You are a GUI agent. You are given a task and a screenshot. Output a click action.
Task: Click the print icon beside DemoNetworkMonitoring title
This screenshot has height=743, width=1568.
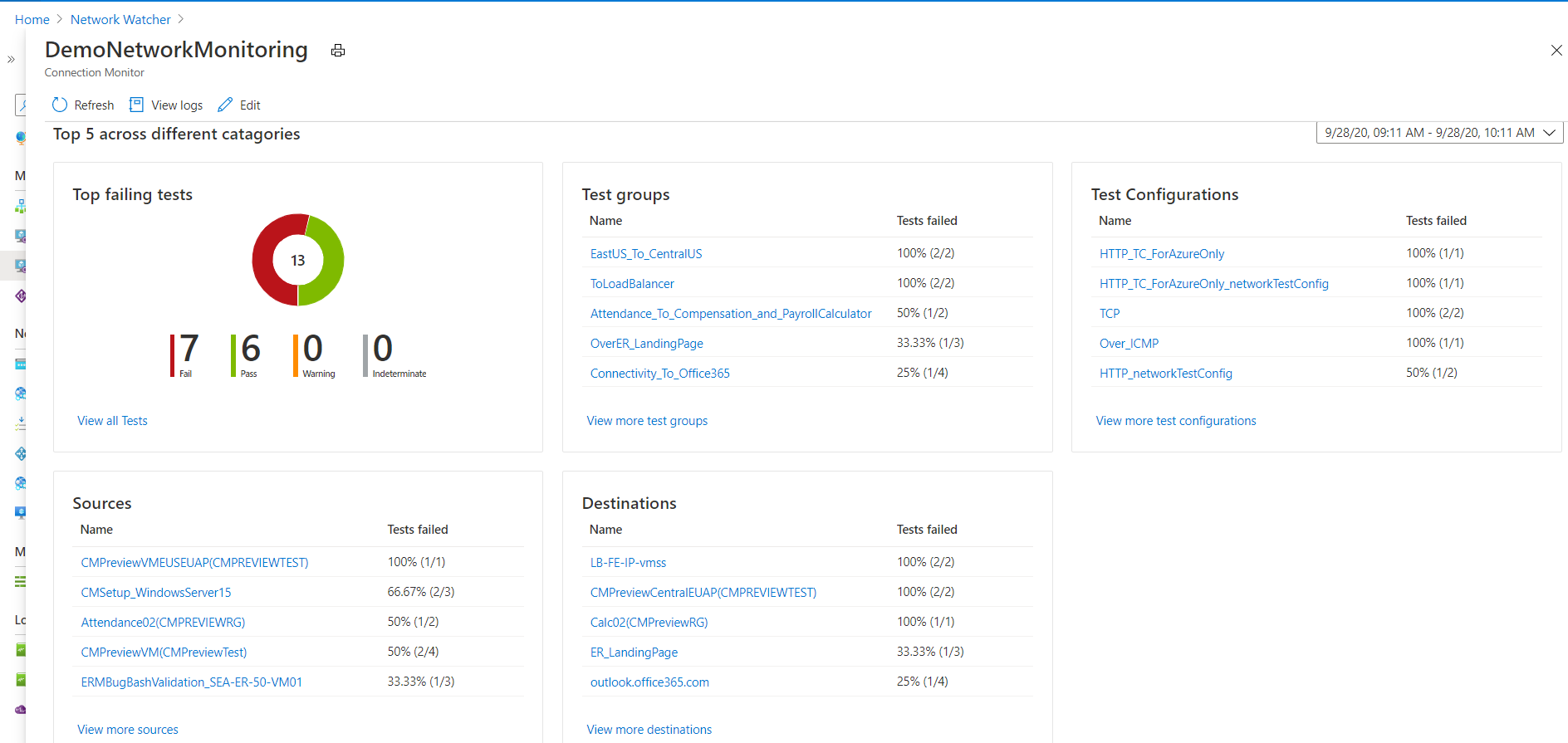coord(338,51)
